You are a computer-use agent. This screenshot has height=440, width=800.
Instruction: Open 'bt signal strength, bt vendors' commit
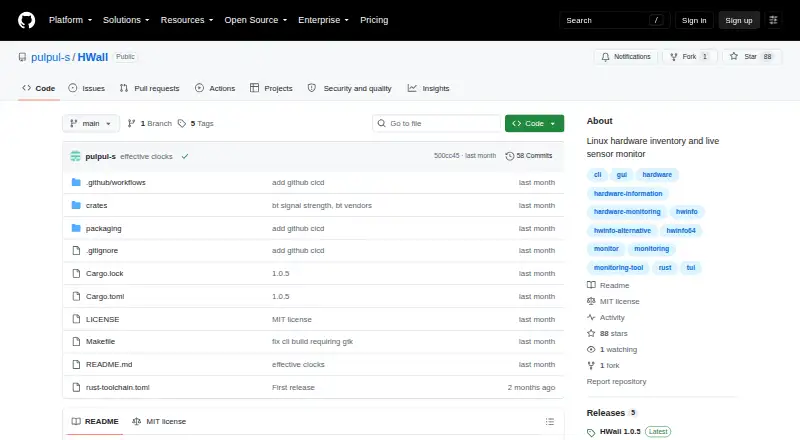(x=322, y=205)
